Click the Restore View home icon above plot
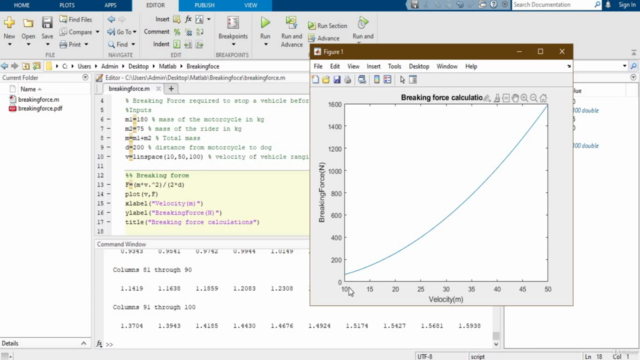The width and height of the screenshot is (640, 360). tap(543, 98)
